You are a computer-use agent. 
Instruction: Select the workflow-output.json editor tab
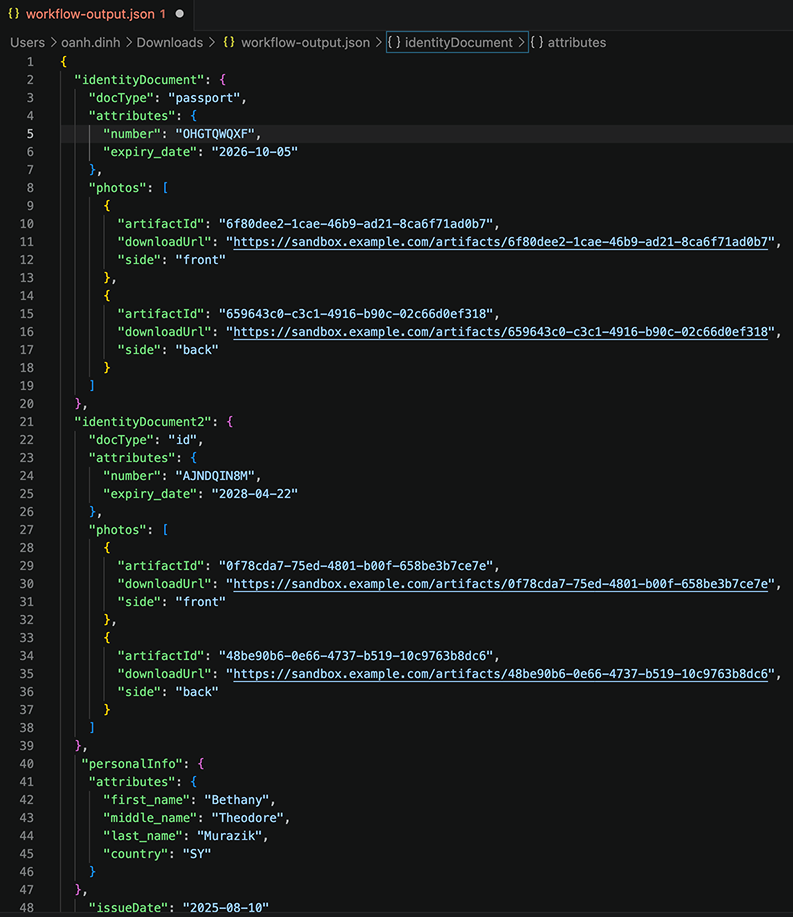[95, 14]
